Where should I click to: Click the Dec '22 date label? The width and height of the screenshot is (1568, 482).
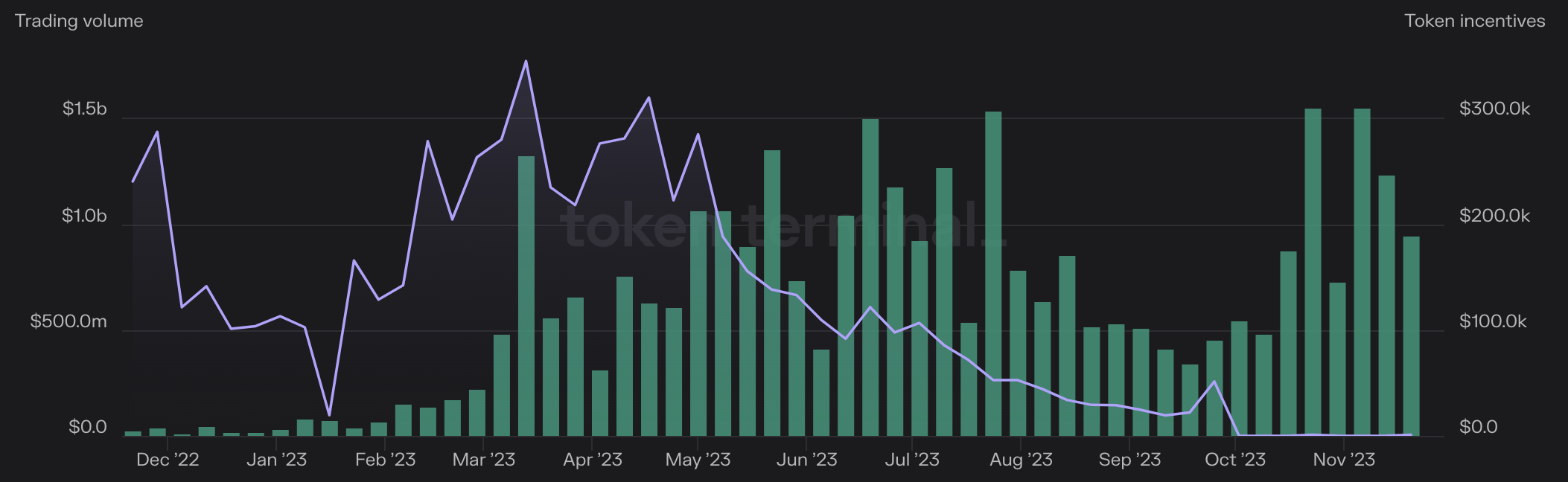168,460
